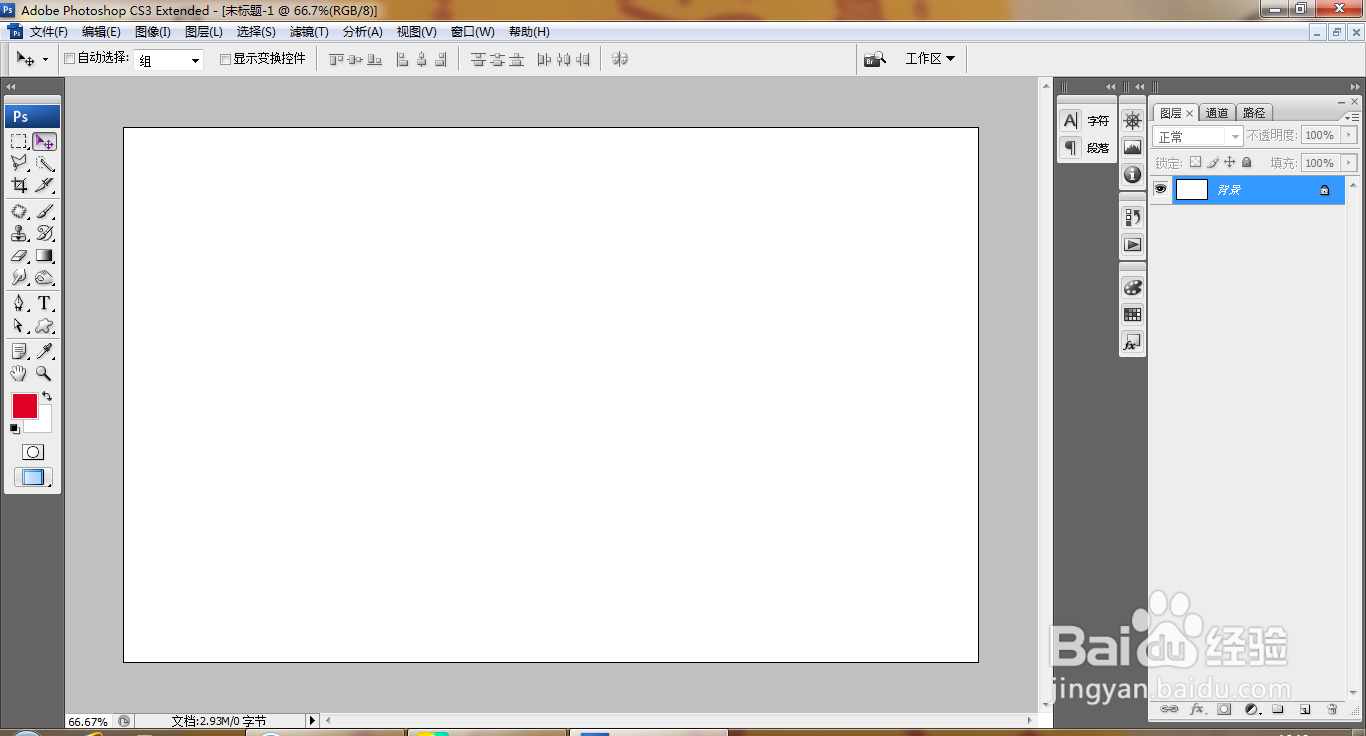Open the 工作区 workspace dropdown
Image resolution: width=1366 pixels, height=736 pixels.
pyautogui.click(x=930, y=59)
